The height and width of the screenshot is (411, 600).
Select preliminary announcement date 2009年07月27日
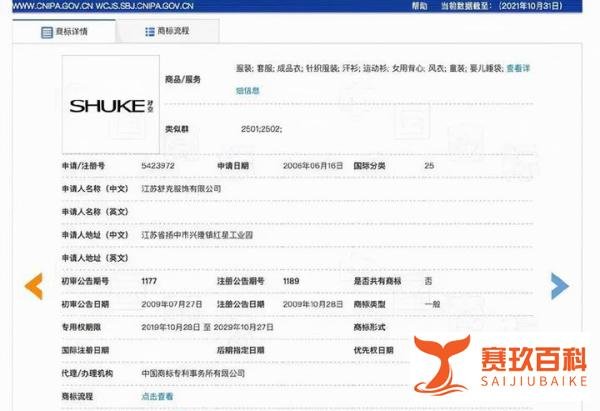171,305
